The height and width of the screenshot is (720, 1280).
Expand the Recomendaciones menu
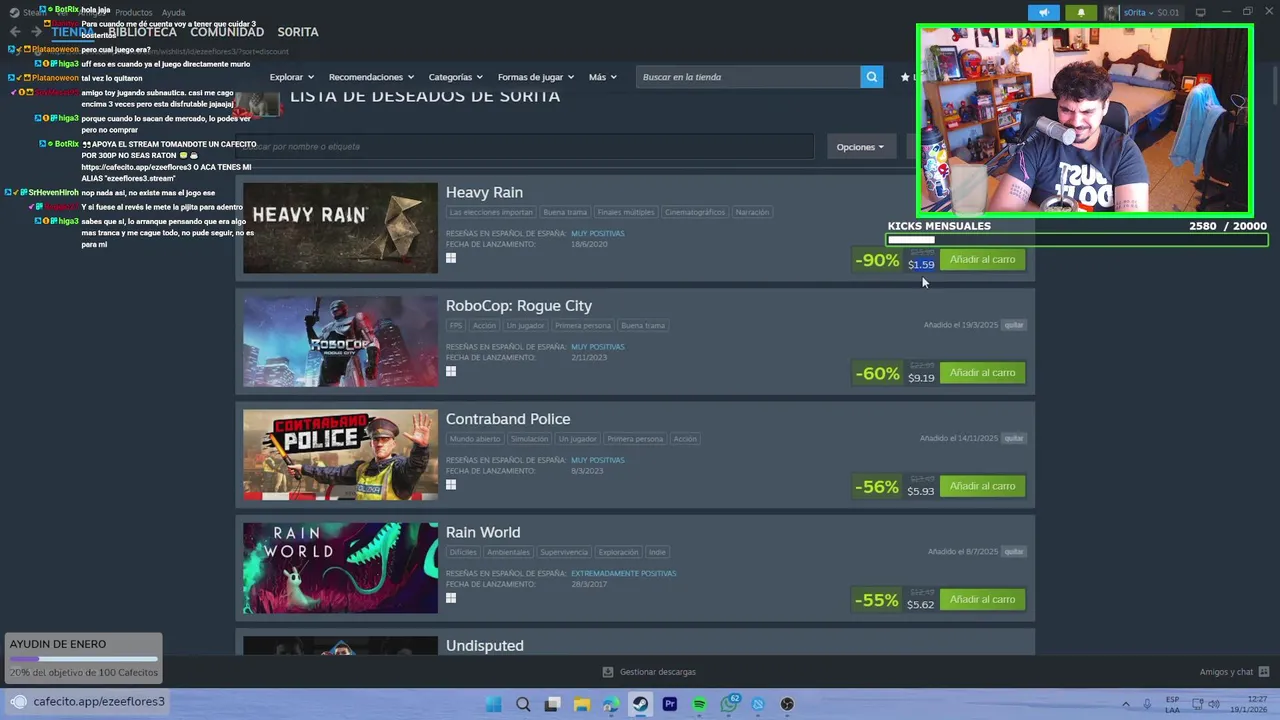tap(371, 77)
